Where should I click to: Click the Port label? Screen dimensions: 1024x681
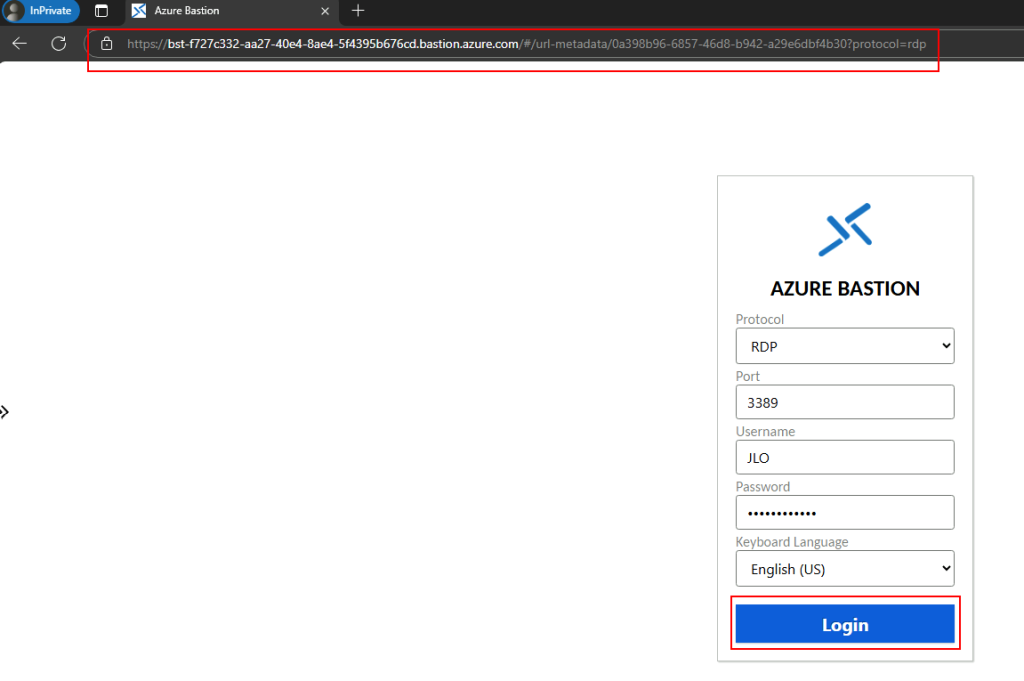click(x=748, y=376)
